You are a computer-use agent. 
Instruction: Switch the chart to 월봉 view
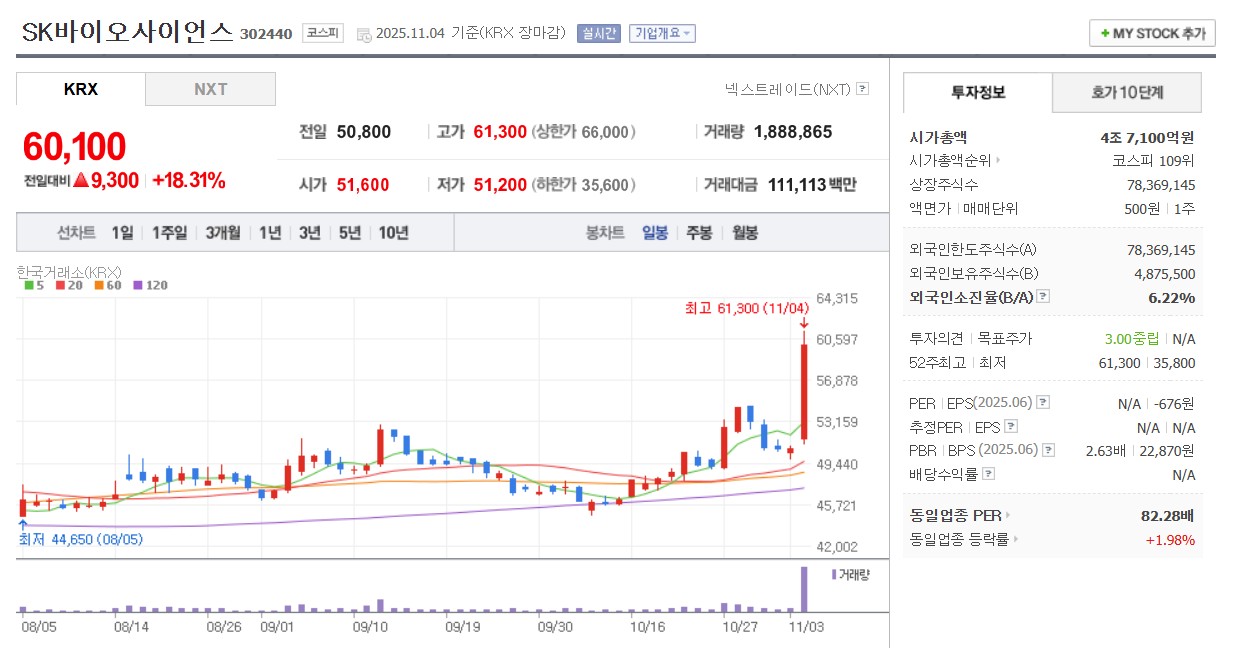point(746,232)
